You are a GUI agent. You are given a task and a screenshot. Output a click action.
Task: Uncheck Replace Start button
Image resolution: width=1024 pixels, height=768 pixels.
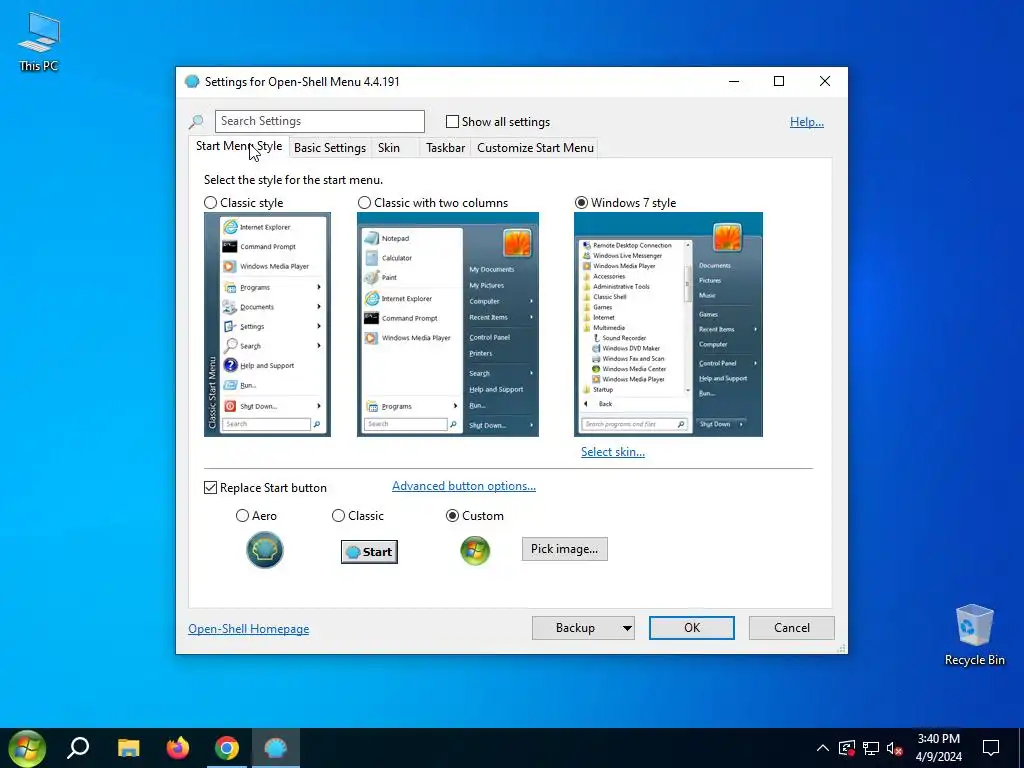(x=210, y=488)
